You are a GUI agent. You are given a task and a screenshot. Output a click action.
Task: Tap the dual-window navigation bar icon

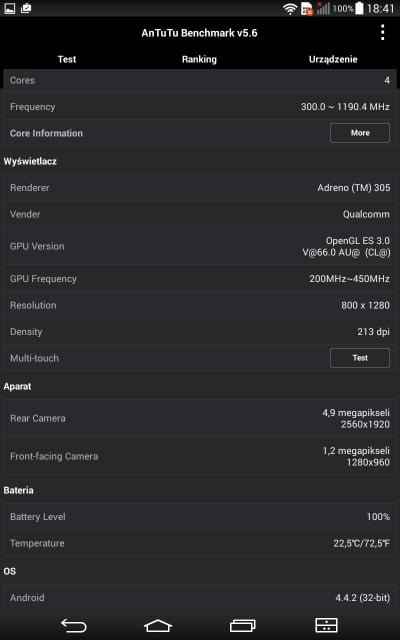click(x=327, y=625)
